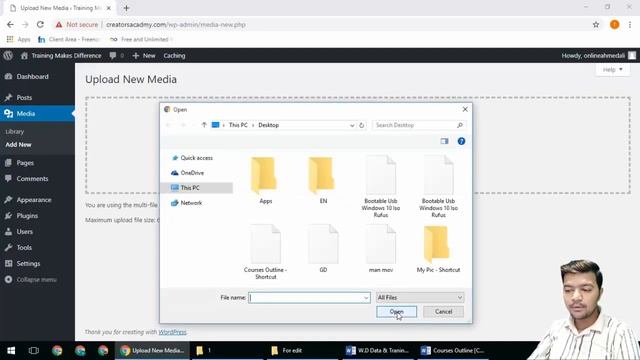Screen dimensions: 640x360
Task: Bookmark this page with the star icon
Action: point(596,24)
